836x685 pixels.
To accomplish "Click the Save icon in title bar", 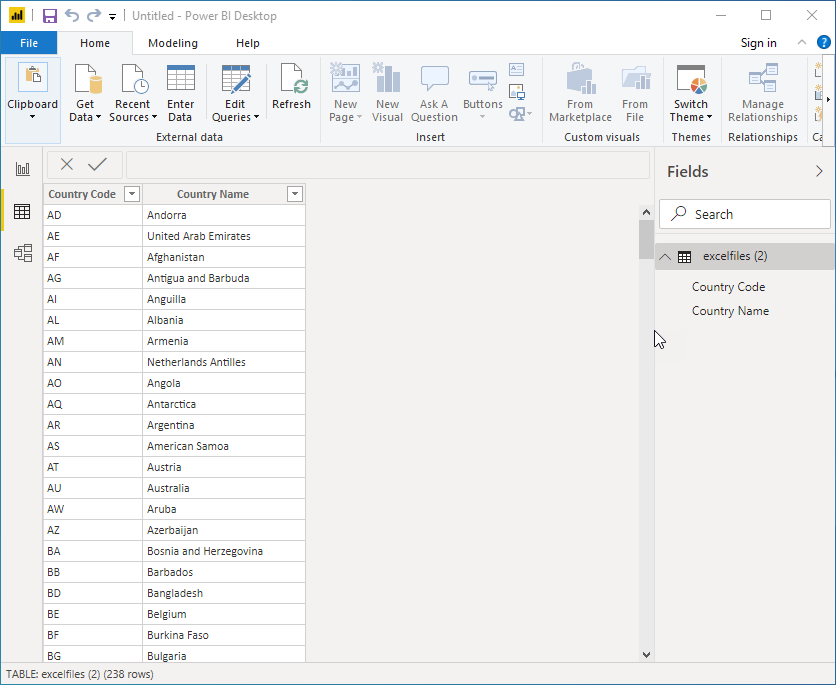I will pyautogui.click(x=49, y=16).
